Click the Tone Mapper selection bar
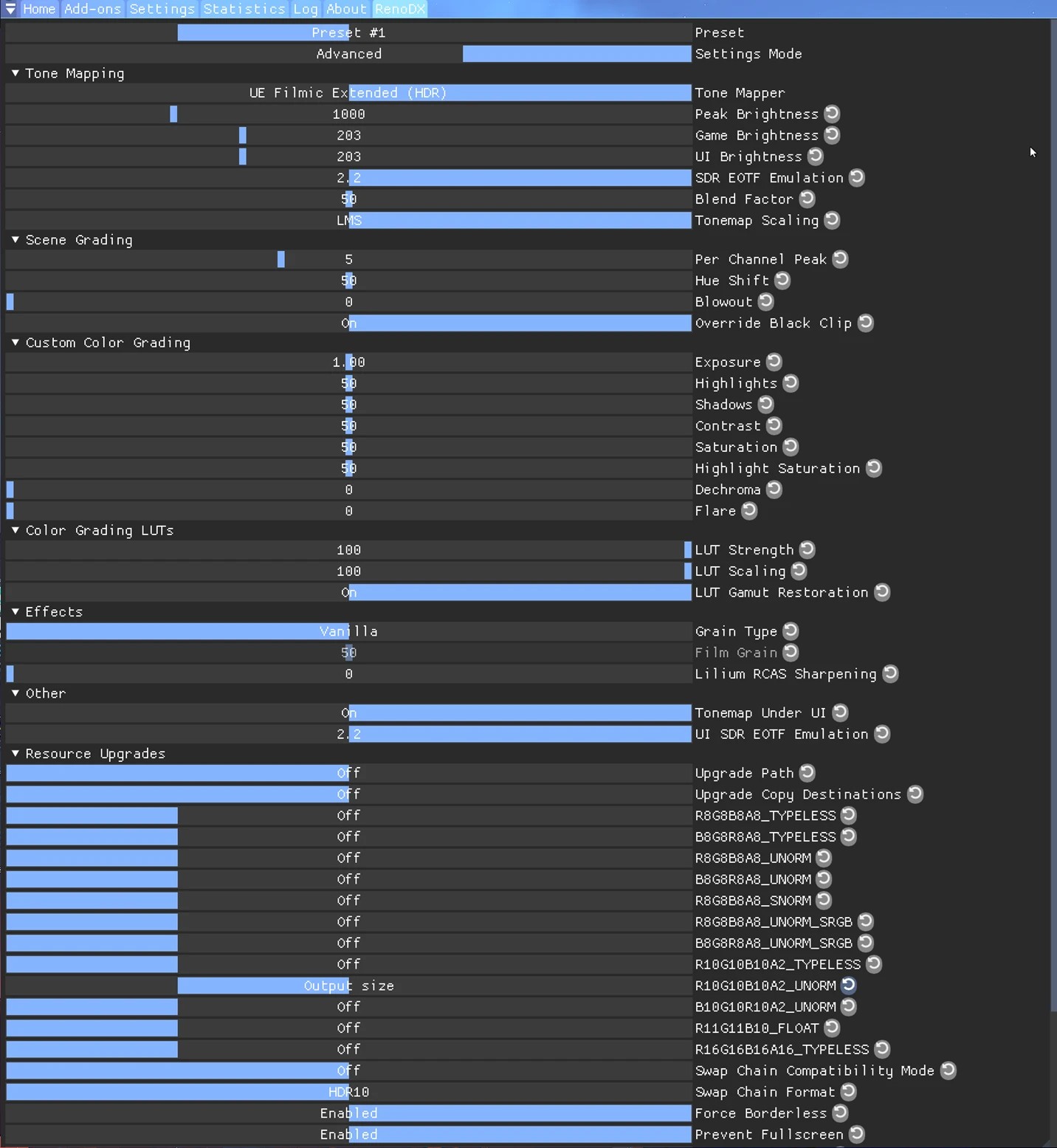Viewport: 1057px width, 1148px height. (x=348, y=93)
